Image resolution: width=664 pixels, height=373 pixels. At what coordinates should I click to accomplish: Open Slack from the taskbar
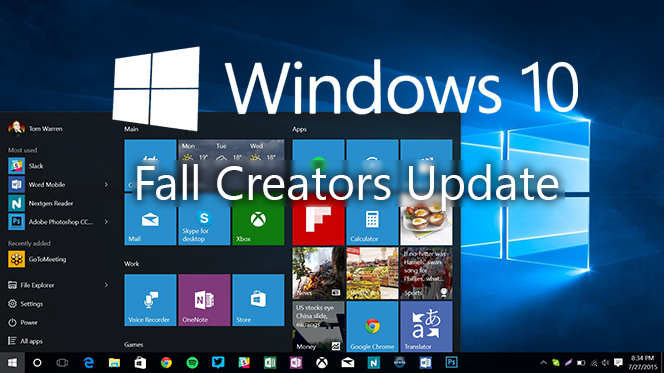click(x=244, y=363)
